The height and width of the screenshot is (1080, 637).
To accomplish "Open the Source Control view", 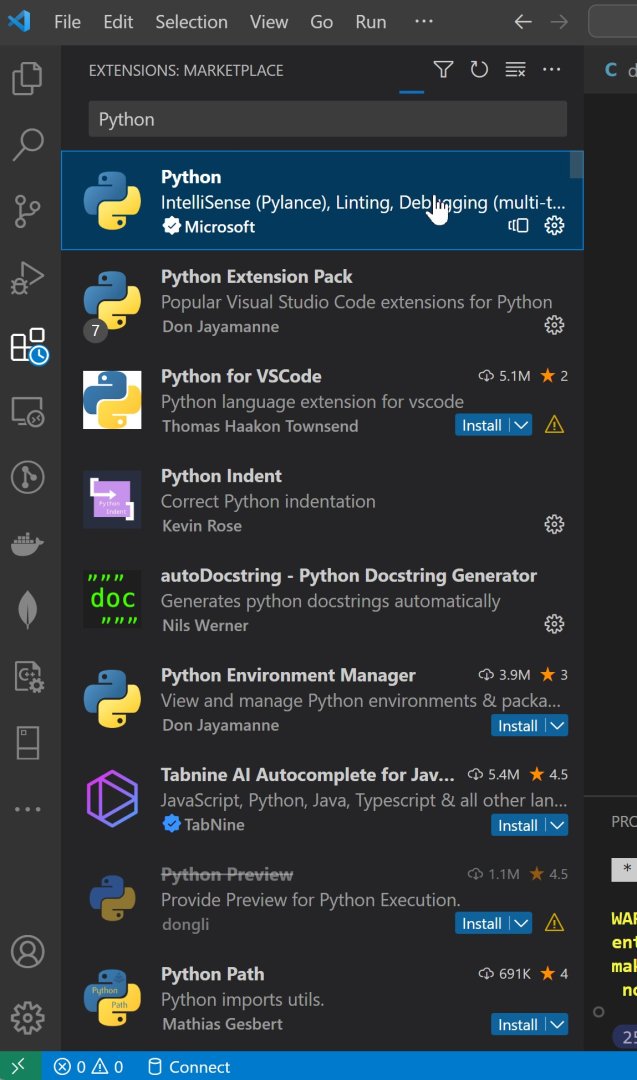I will (28, 211).
